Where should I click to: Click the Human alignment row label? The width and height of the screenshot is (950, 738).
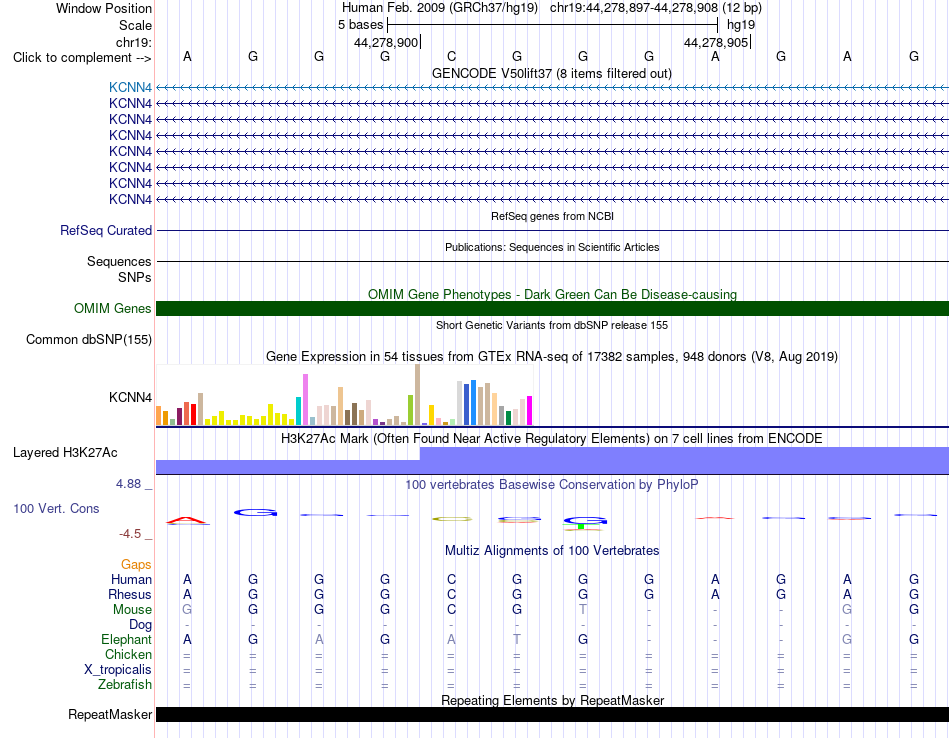point(131,579)
